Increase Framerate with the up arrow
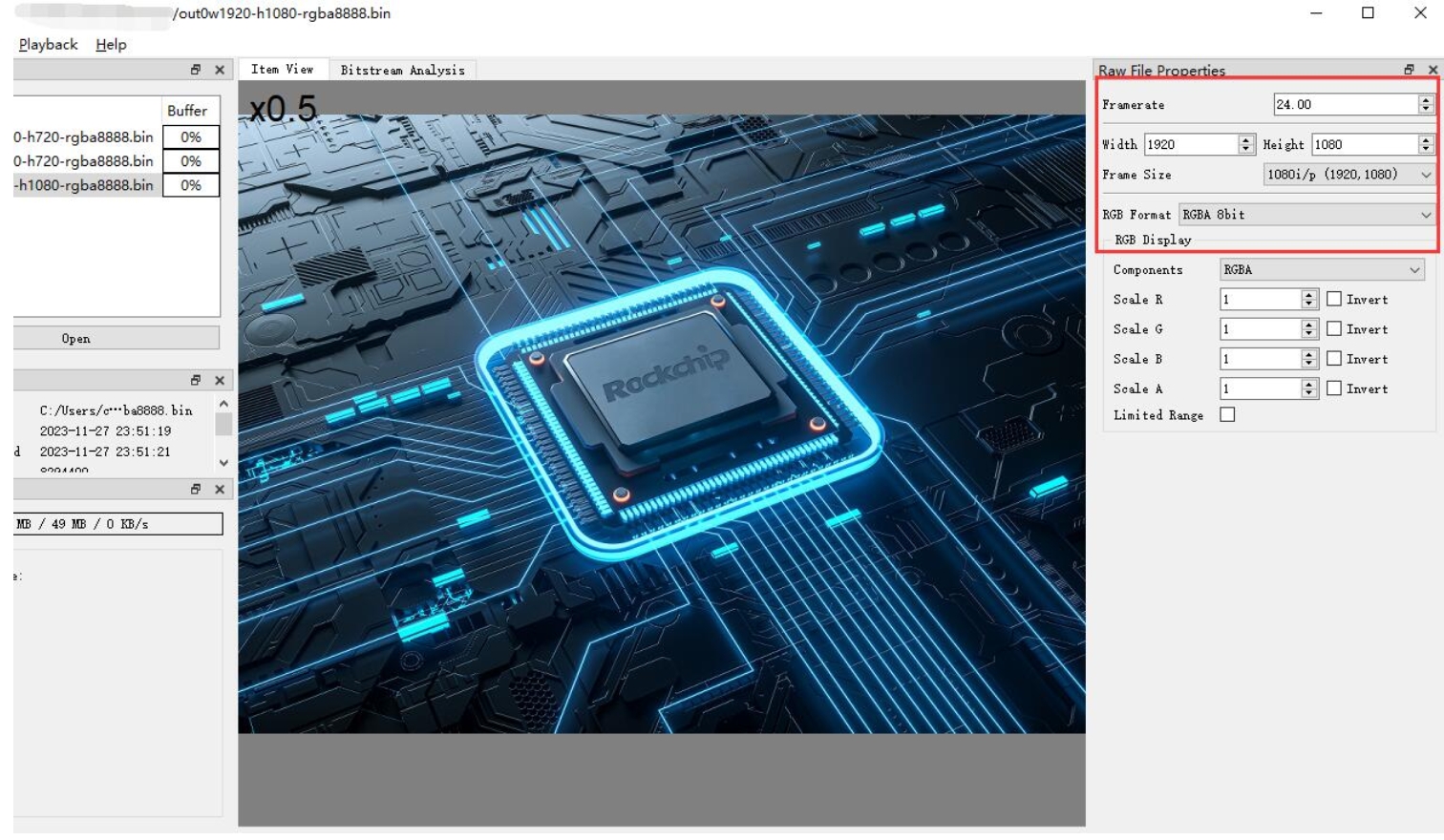Viewport: 1444px width, 840px height. click(x=1426, y=100)
